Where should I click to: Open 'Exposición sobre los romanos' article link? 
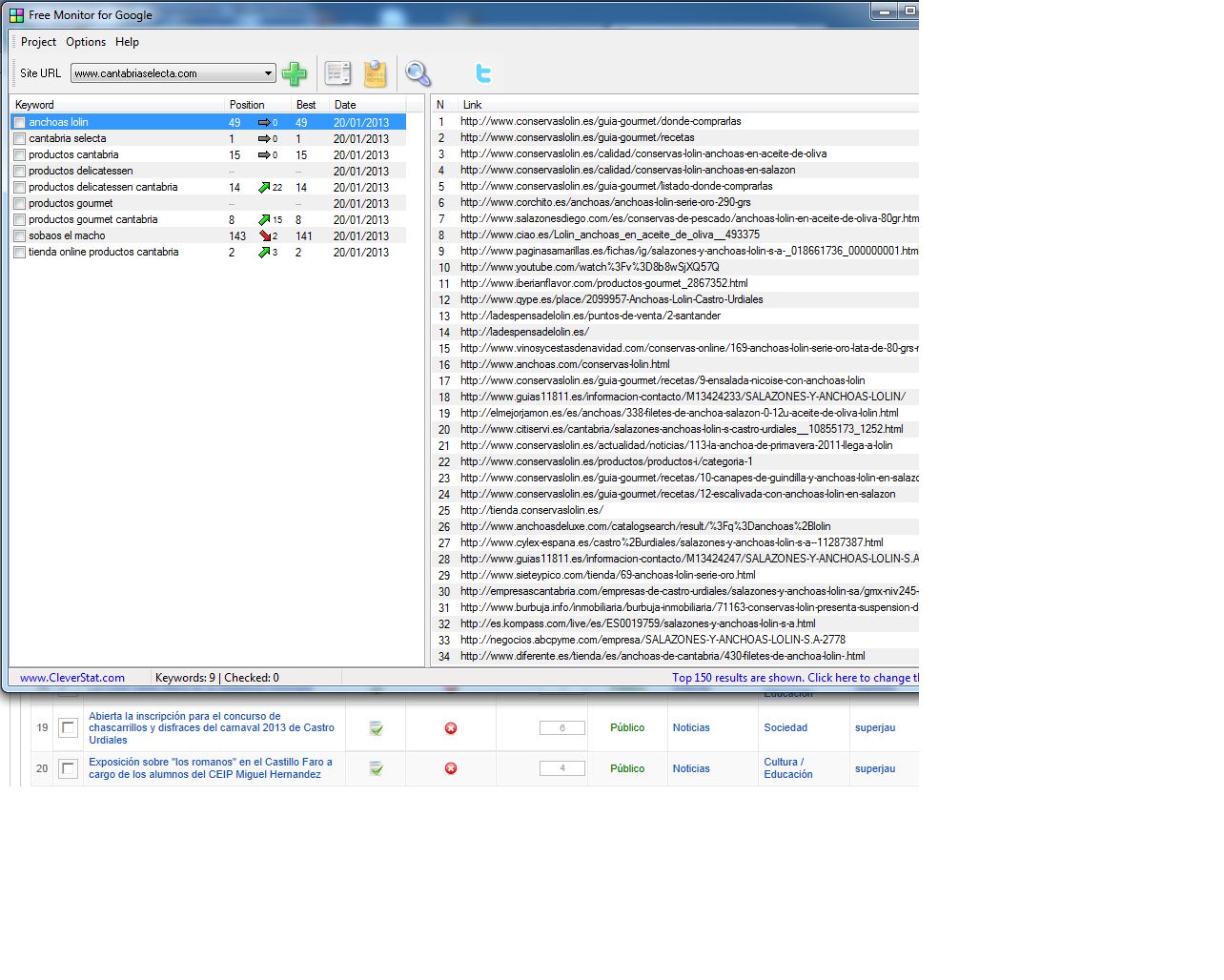pyautogui.click(x=211, y=768)
